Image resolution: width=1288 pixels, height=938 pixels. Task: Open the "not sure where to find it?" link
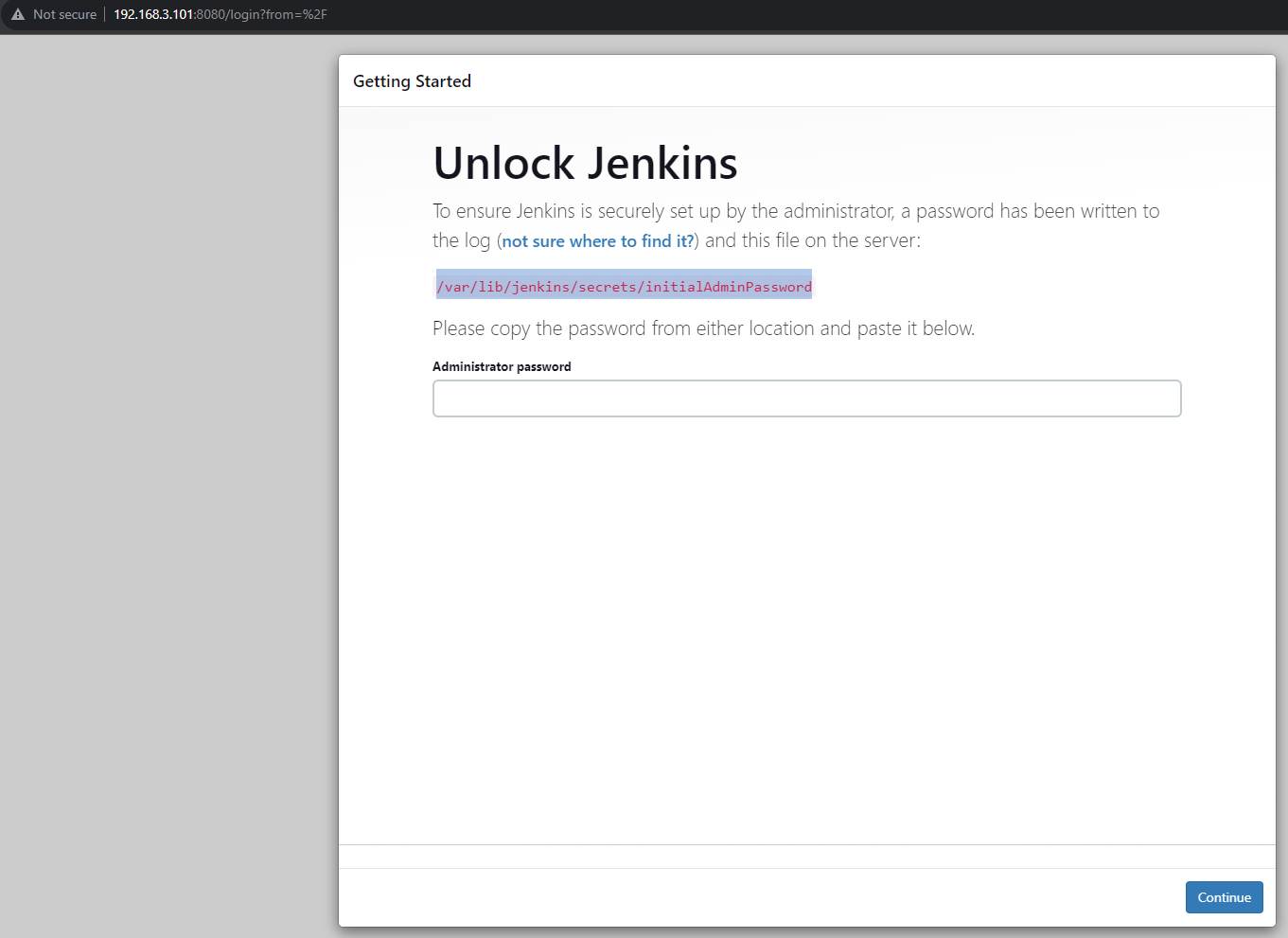click(597, 241)
